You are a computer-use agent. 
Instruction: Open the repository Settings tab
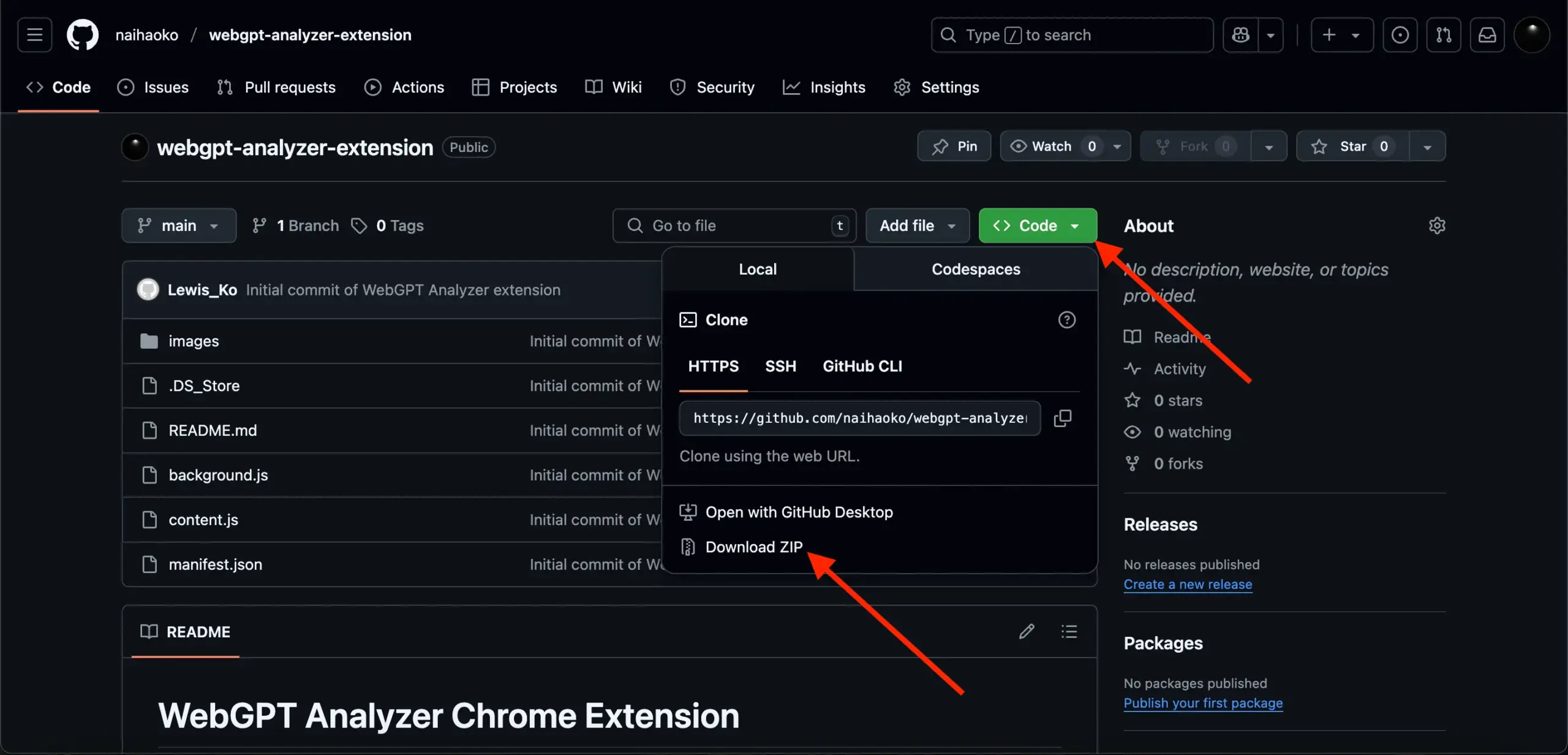click(937, 87)
